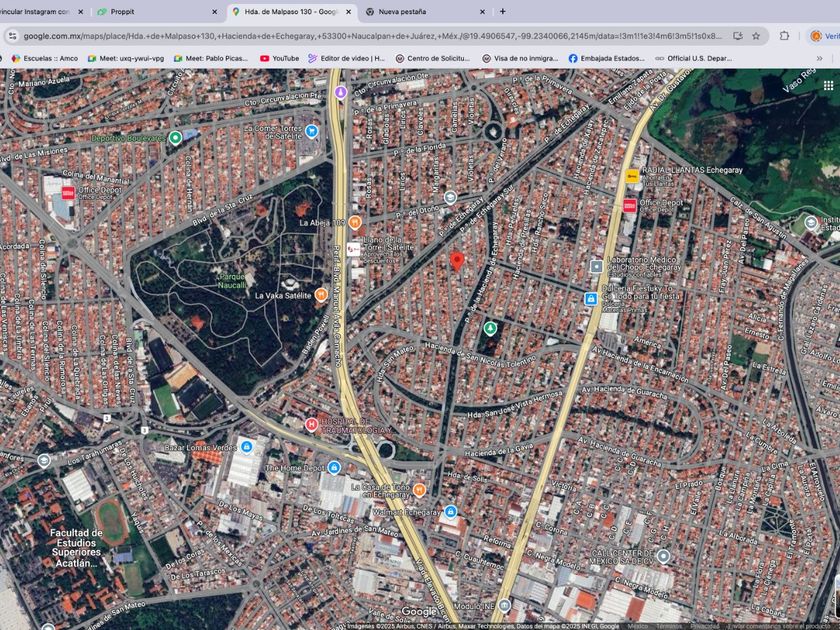Open the Google apps grid icon
The image size is (840, 630).
coord(828,85)
